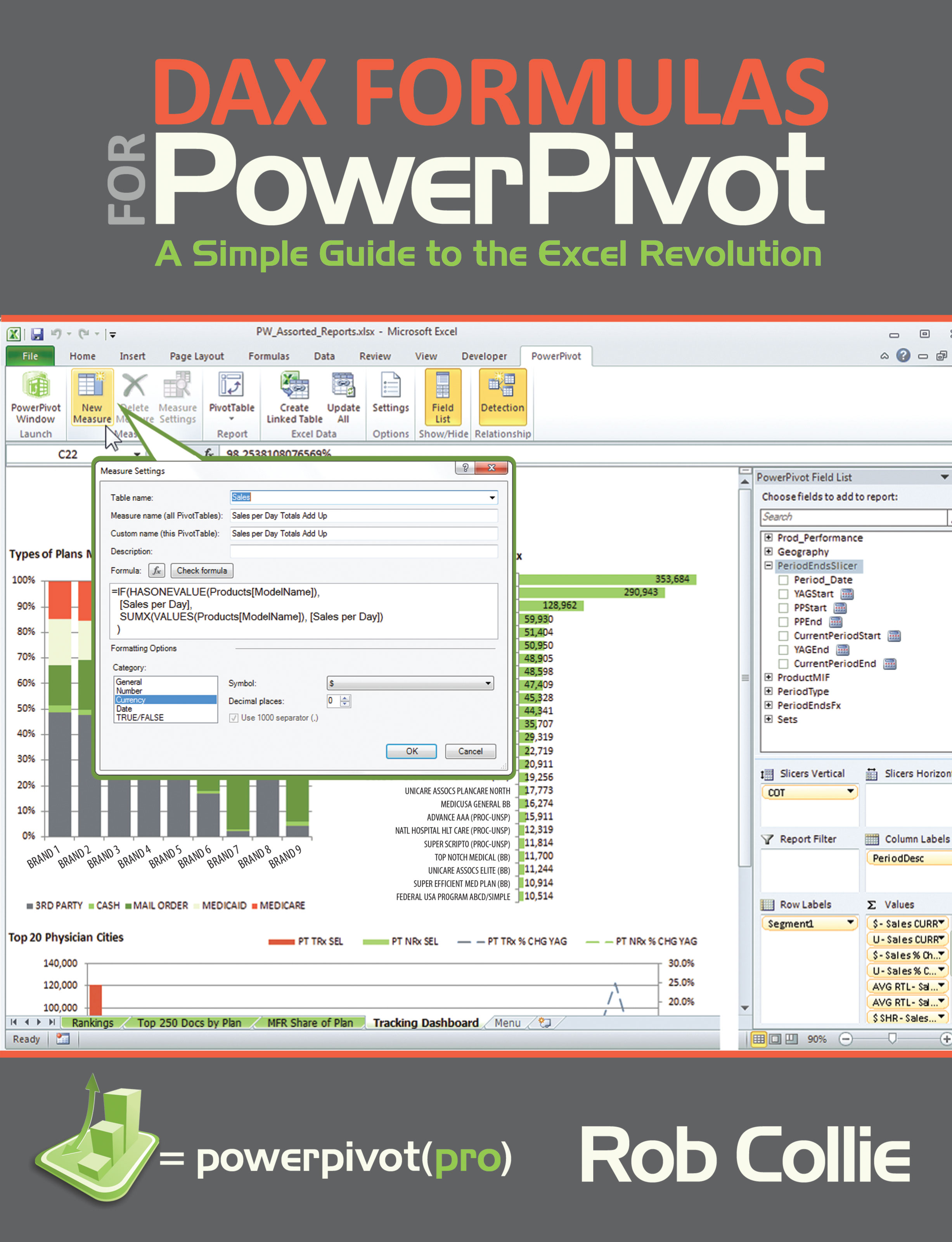Click the New Measure ribbon button
This screenshot has height=1242, width=952.
pos(92,397)
